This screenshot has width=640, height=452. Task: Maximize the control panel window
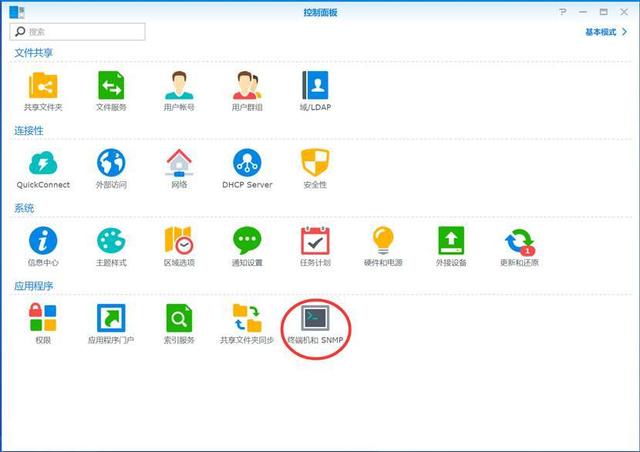pos(603,12)
